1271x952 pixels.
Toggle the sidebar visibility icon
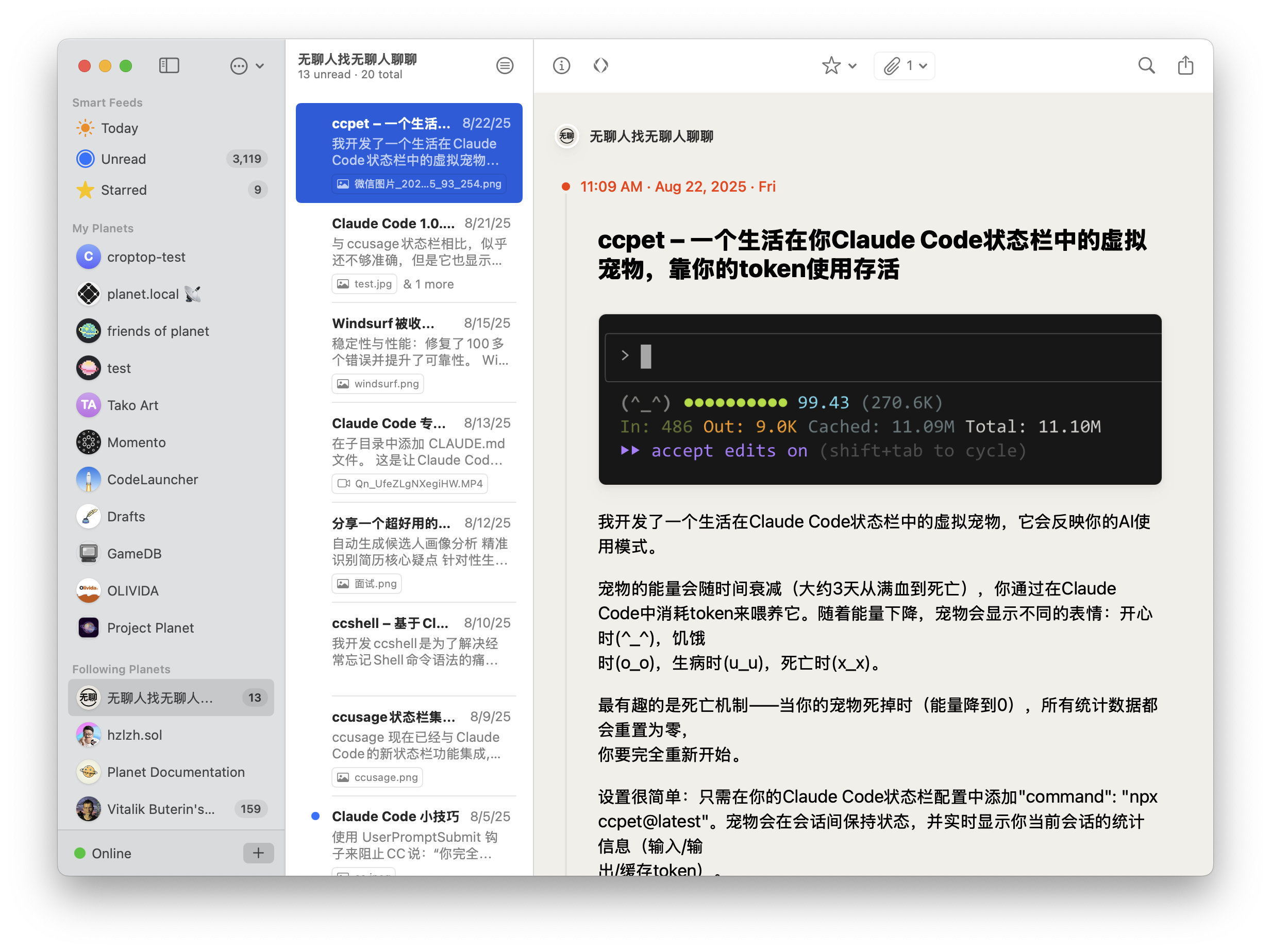click(x=169, y=65)
